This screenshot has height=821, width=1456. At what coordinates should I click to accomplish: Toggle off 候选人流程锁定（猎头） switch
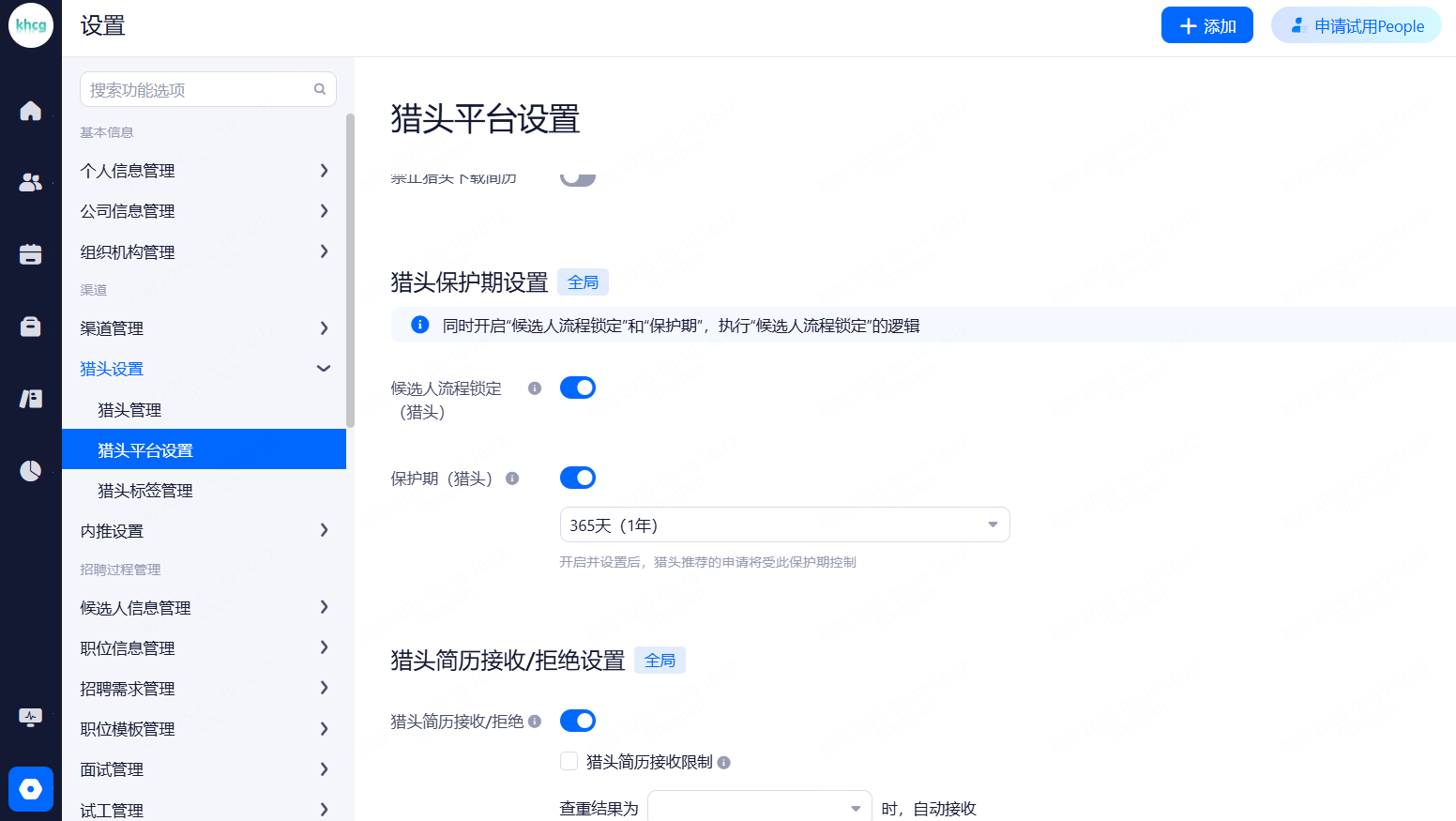point(578,388)
